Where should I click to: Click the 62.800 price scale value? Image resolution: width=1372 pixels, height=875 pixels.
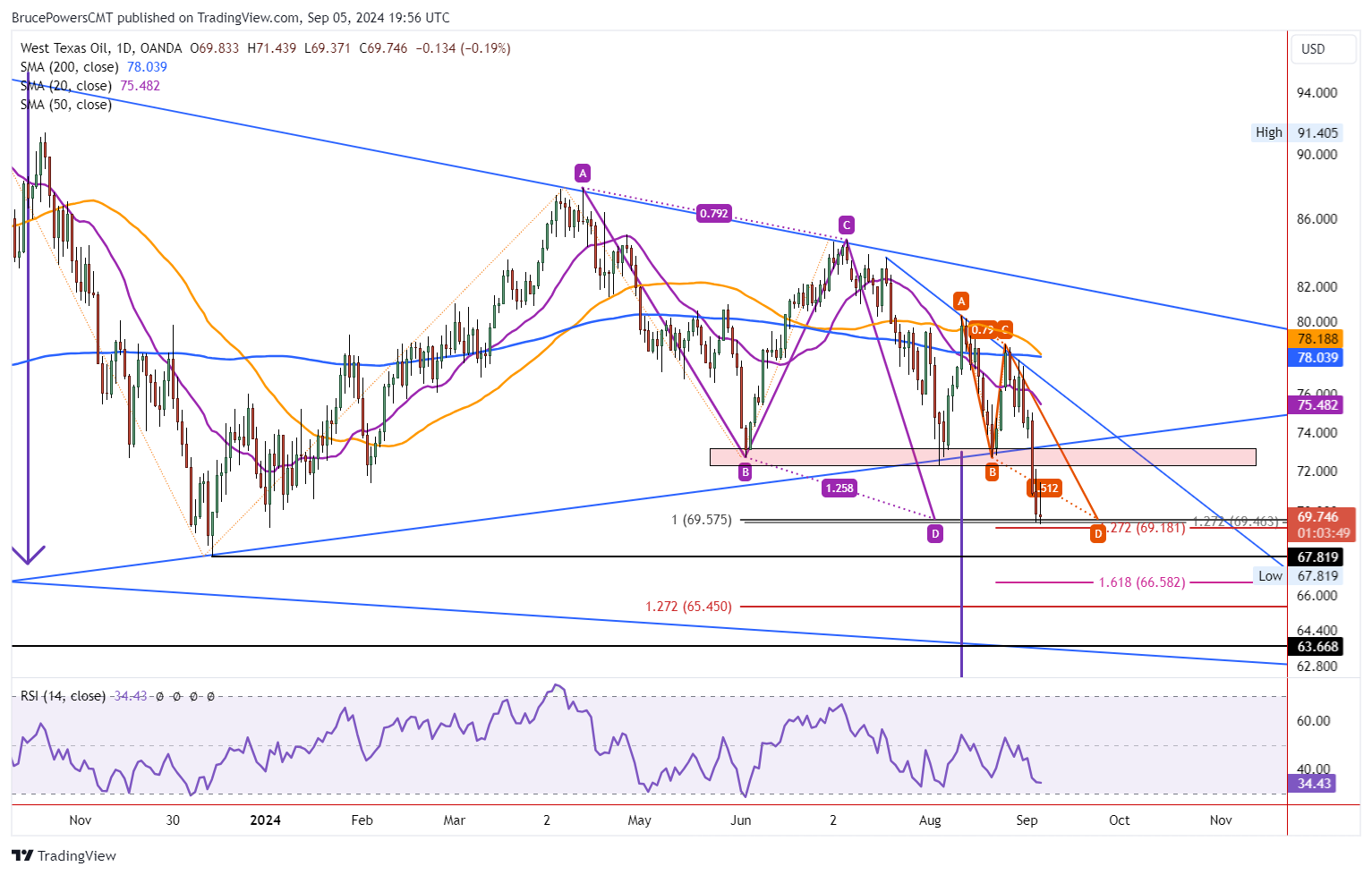[x=1317, y=667]
